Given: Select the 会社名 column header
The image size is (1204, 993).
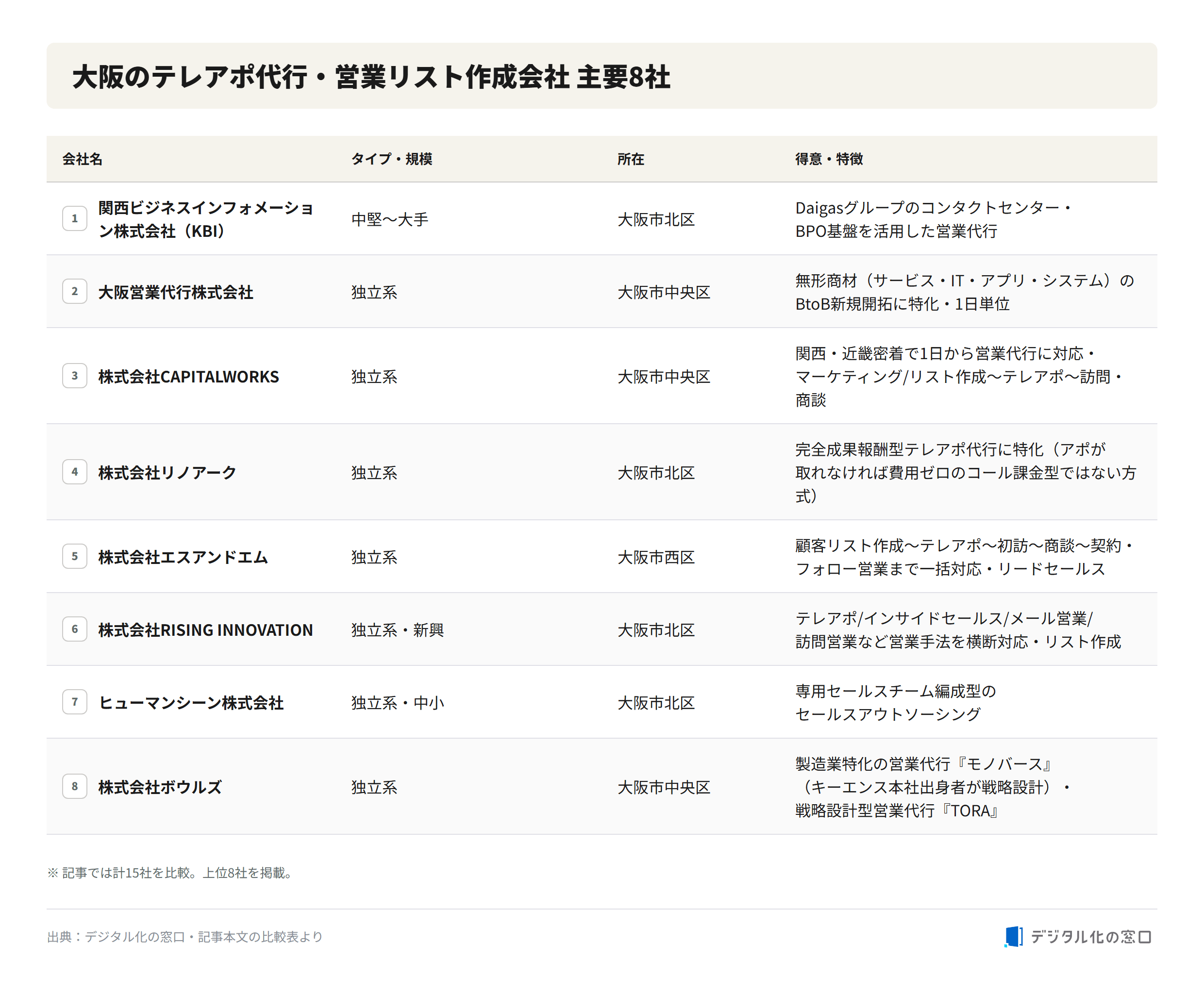Looking at the screenshot, I should coord(83,159).
